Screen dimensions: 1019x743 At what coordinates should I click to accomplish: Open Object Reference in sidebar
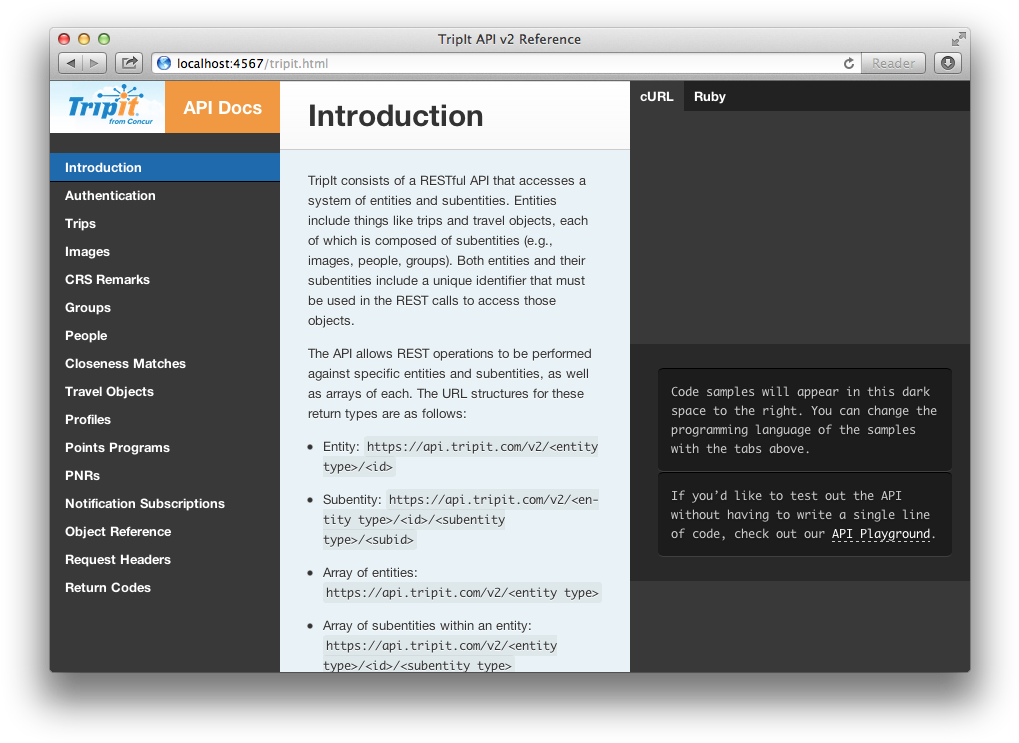click(165, 530)
